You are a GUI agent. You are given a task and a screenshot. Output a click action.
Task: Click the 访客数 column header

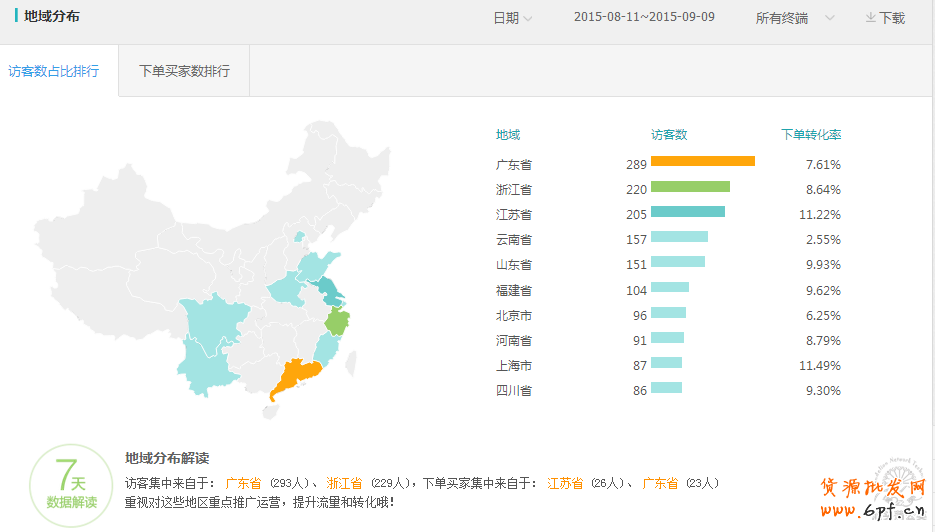(x=669, y=135)
